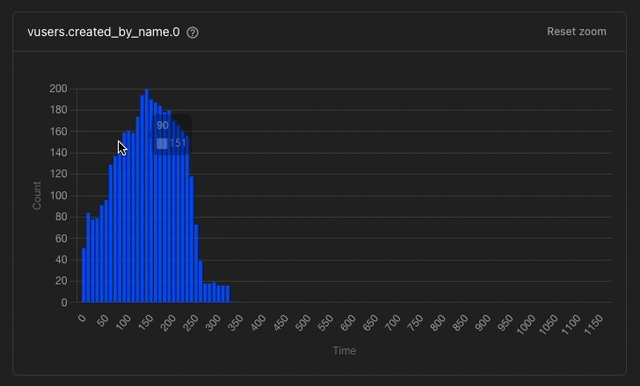
Task: Click the Reset zoom button
Action: (x=576, y=32)
